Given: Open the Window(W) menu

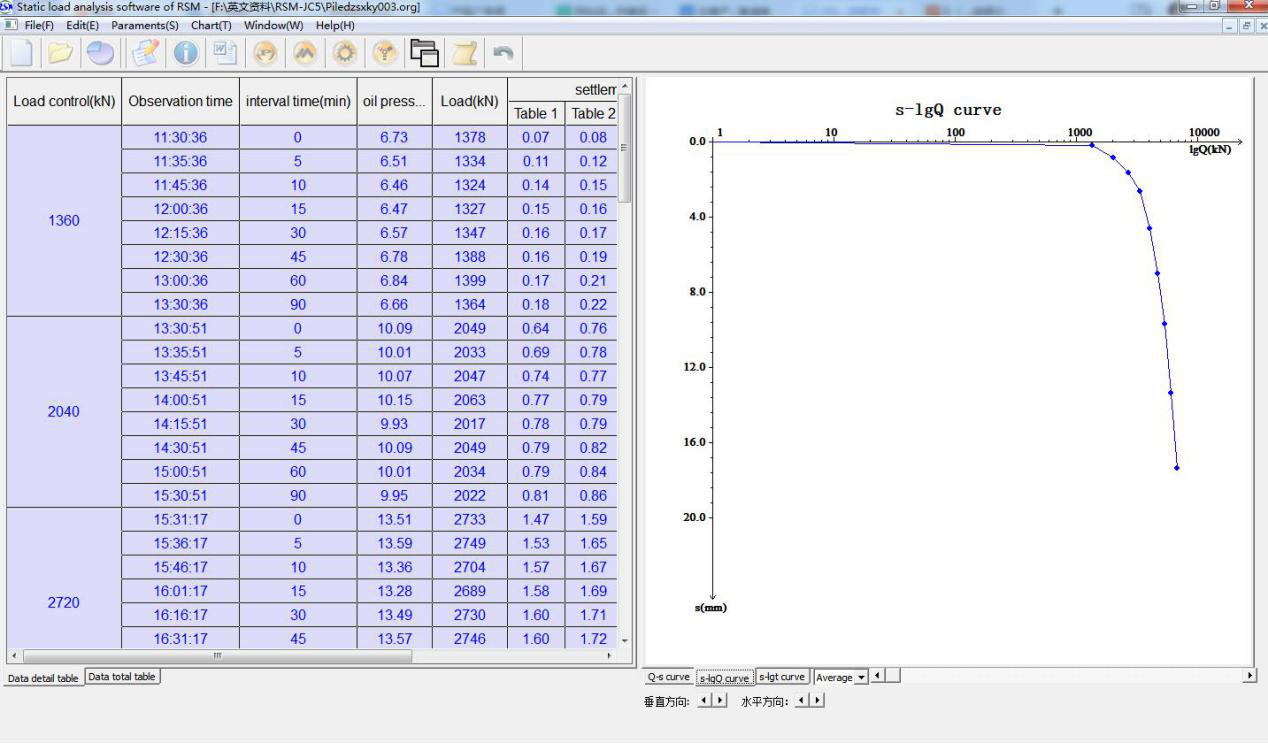Looking at the screenshot, I should click(273, 25).
